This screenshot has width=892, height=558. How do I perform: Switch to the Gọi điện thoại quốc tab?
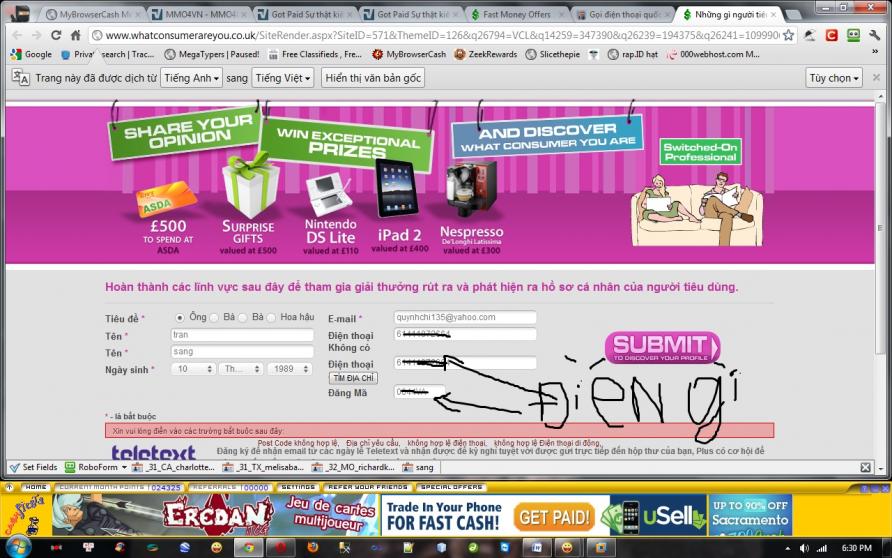point(622,14)
